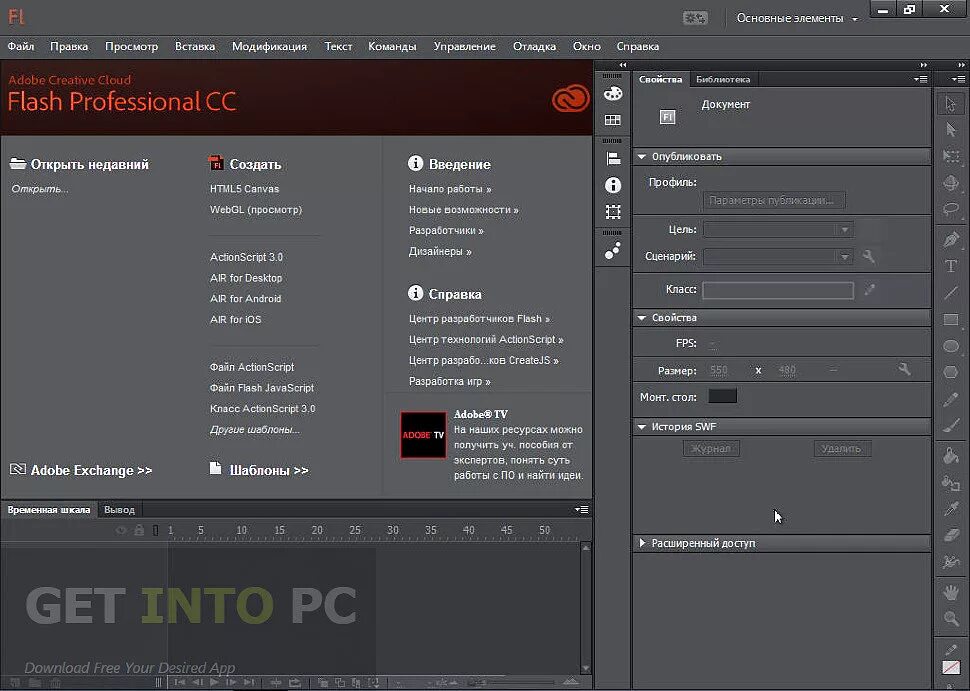
Task: Pick the 3D Rotation tool
Action: [951, 182]
